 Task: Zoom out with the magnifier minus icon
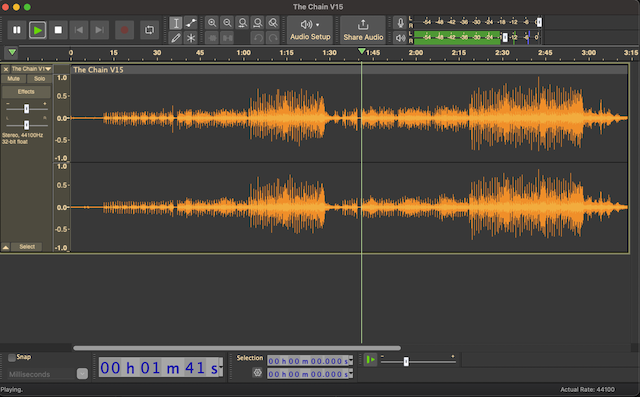click(227, 23)
